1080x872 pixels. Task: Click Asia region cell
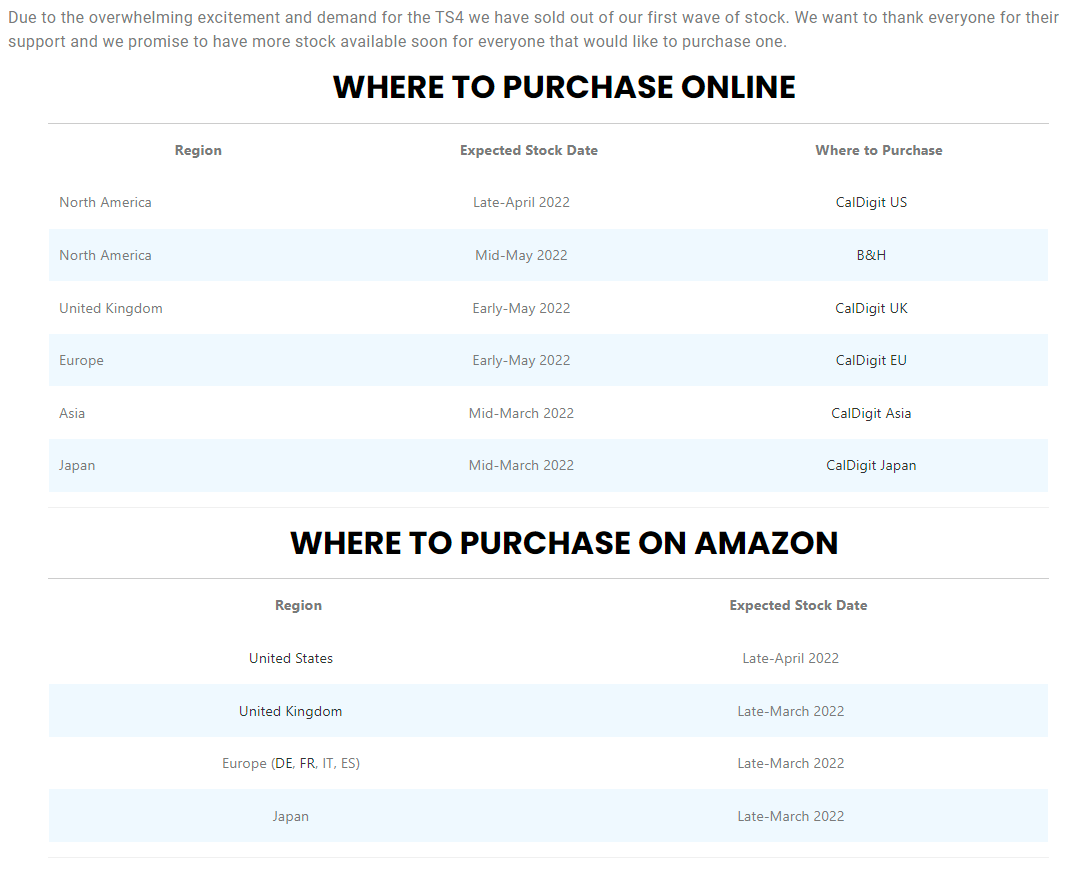72,413
